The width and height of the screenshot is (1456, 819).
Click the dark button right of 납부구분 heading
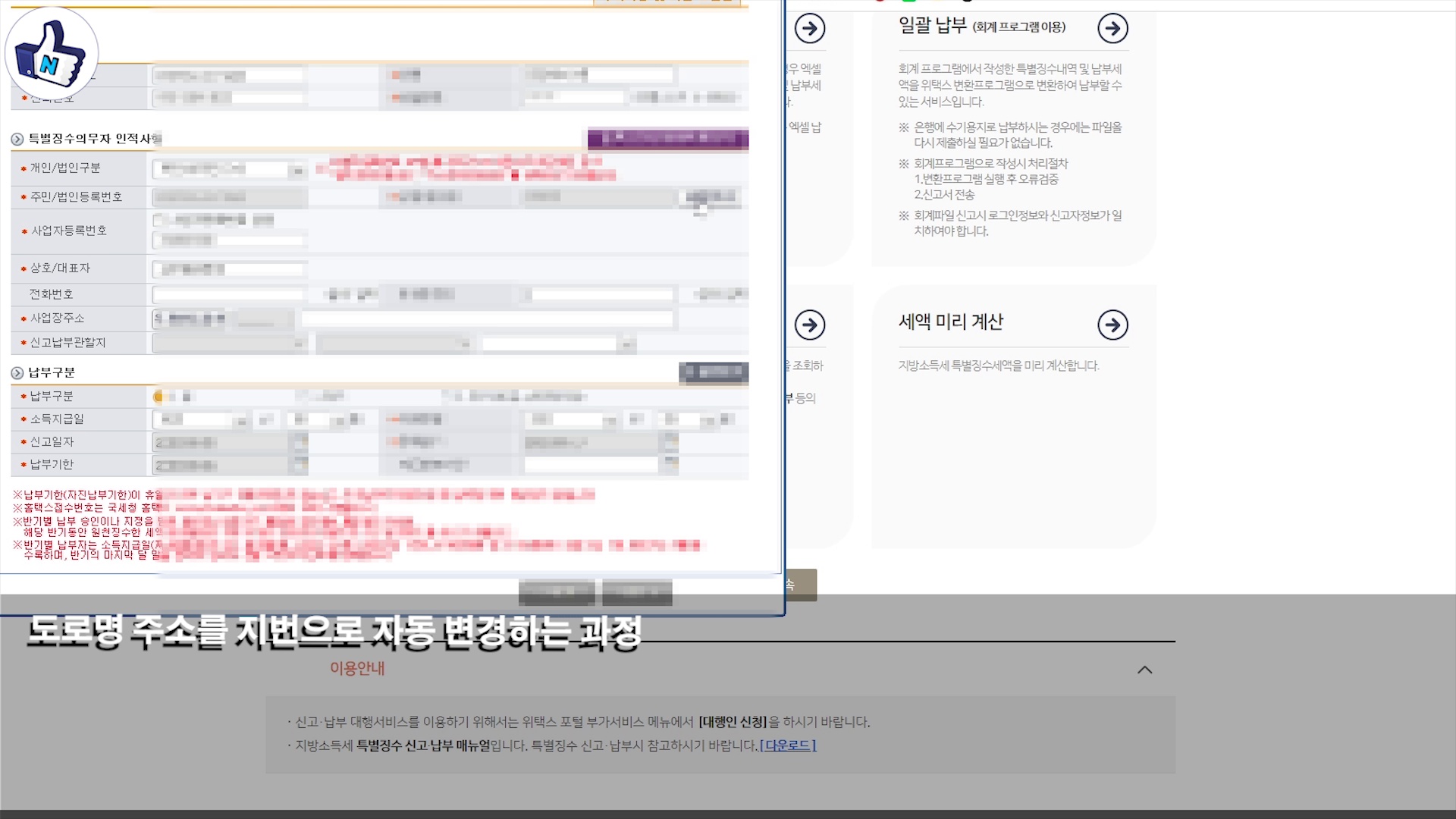coord(713,372)
